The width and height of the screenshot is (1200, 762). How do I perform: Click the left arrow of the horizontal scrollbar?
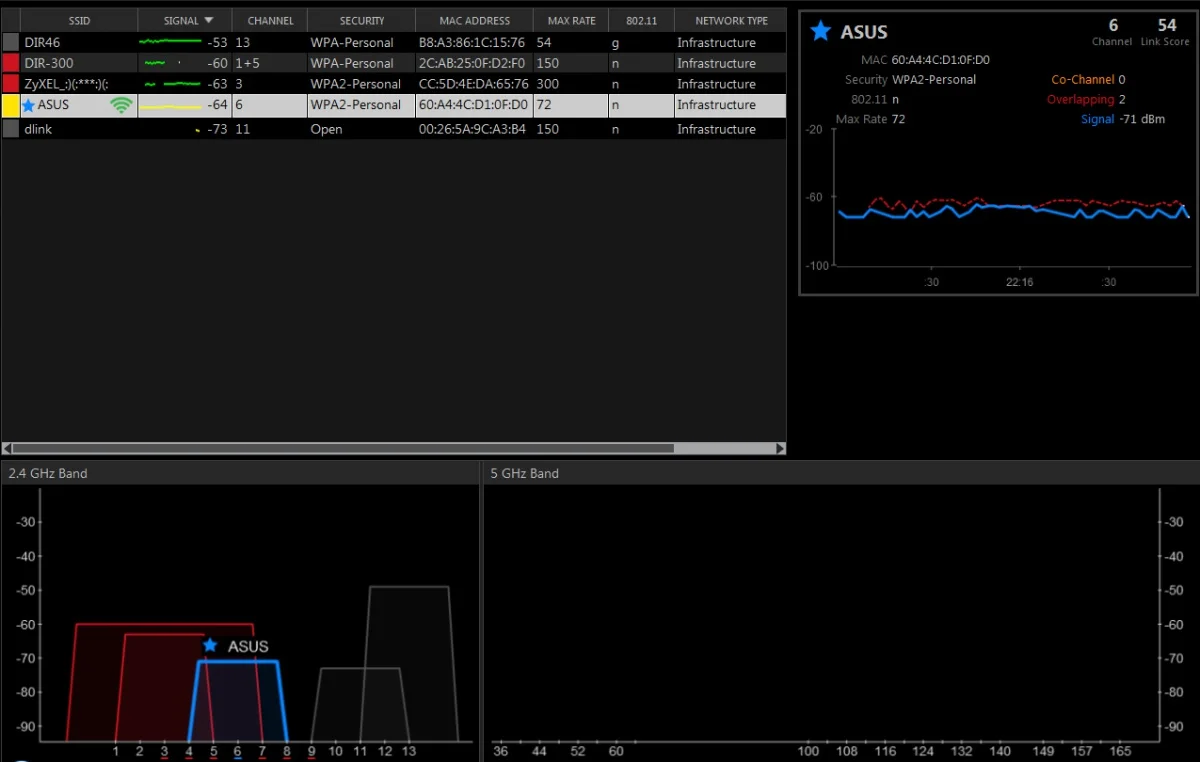(7, 448)
